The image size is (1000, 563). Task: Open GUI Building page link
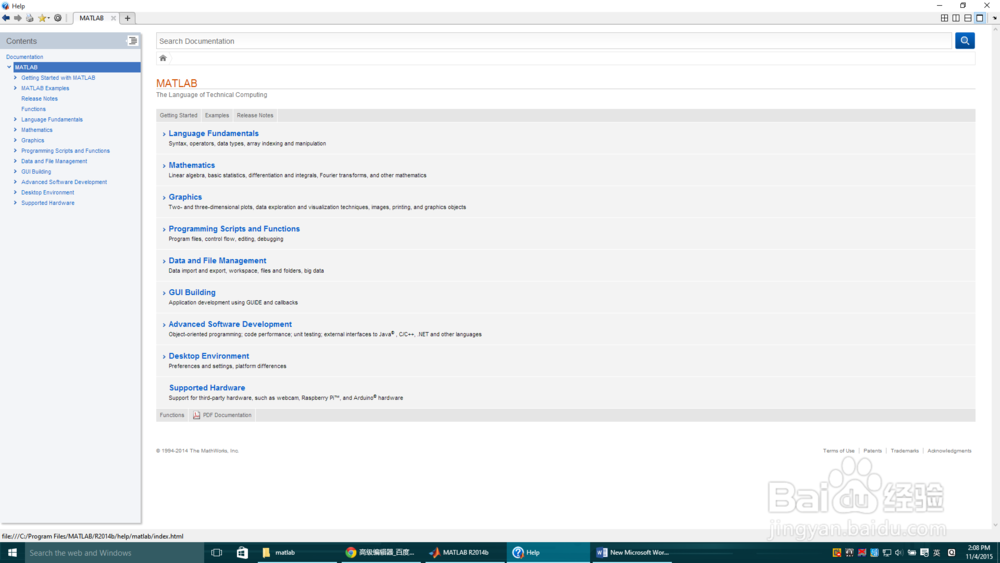[192, 293]
